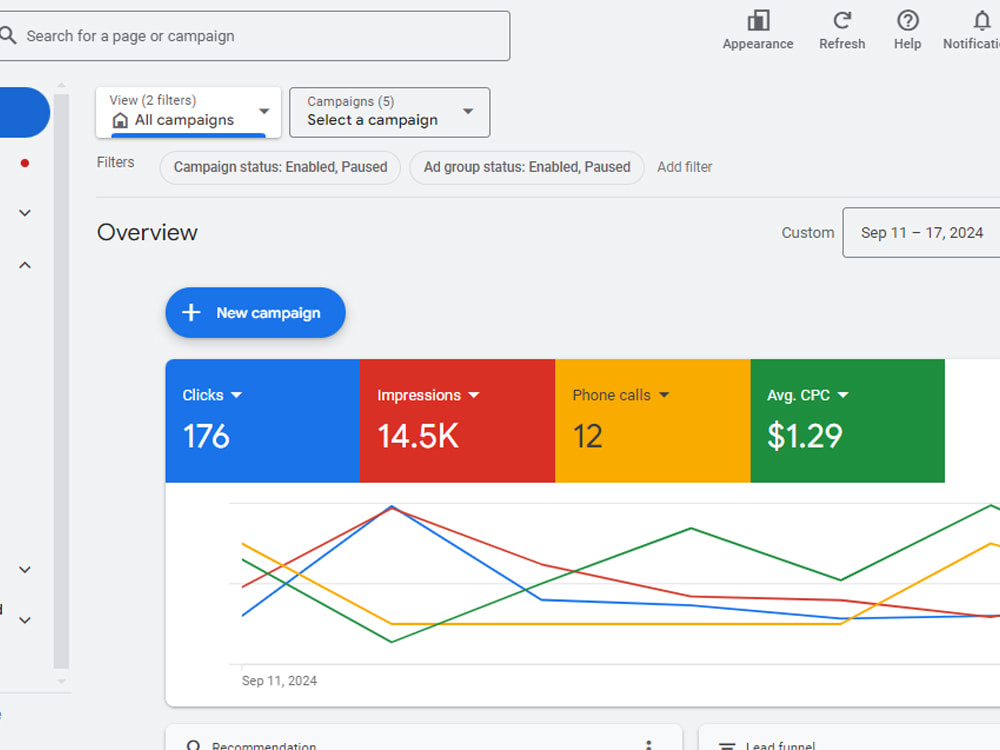Click the 12 phone calls value

[x=587, y=436]
